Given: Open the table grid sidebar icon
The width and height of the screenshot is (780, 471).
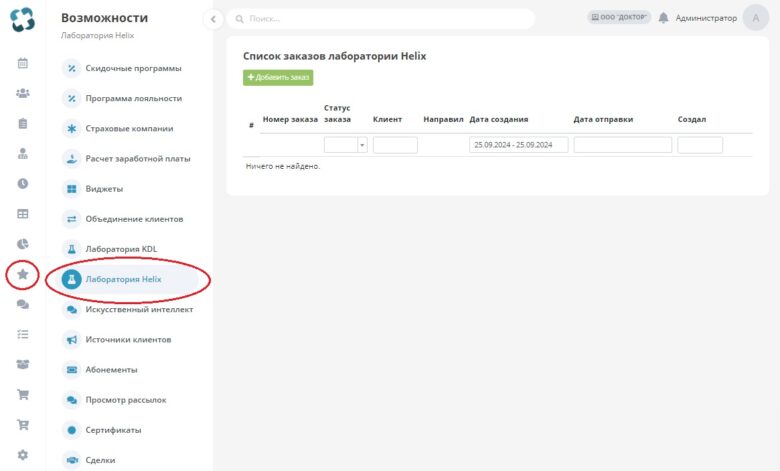Looking at the screenshot, I should tap(23, 214).
